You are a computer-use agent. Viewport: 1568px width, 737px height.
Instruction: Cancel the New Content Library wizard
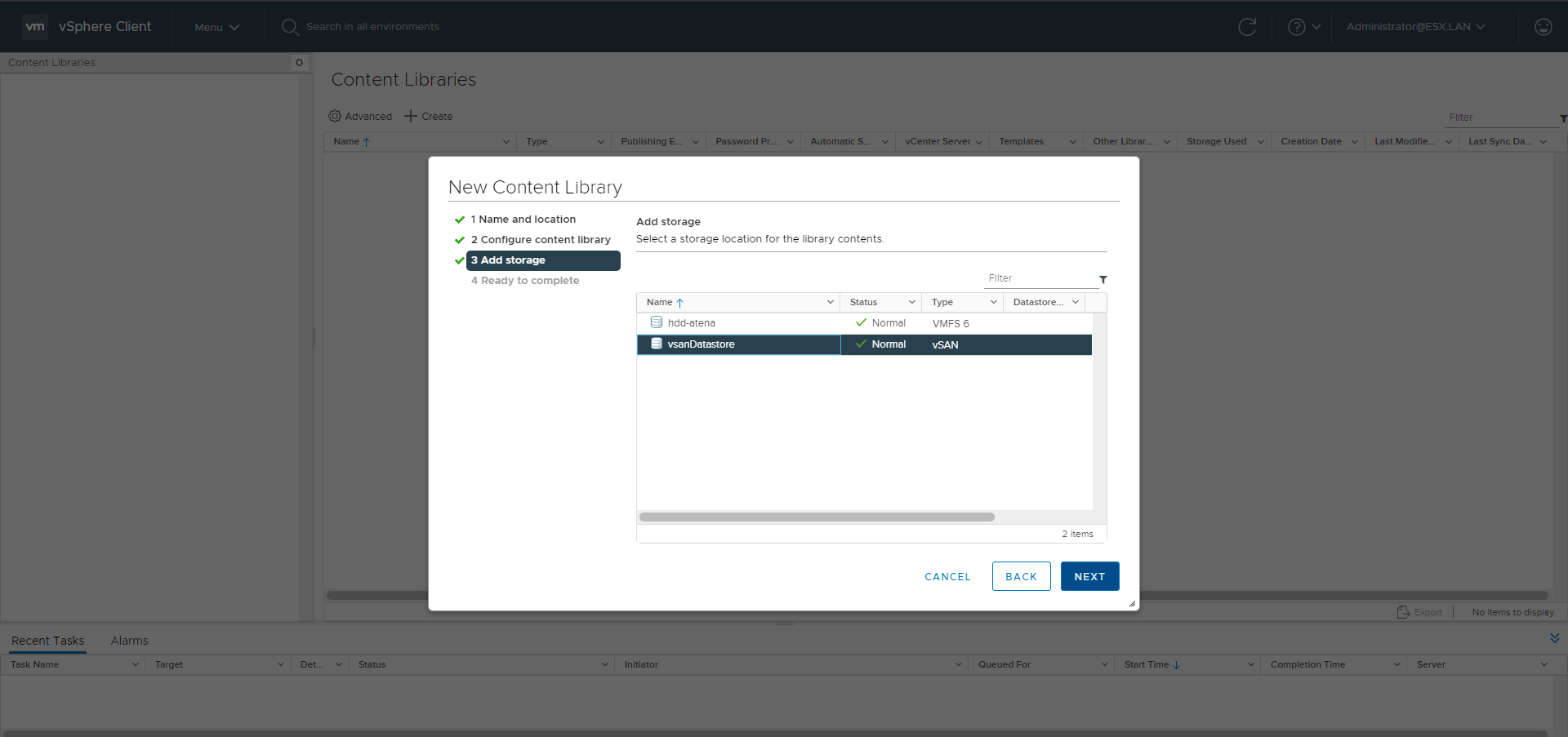click(x=947, y=576)
